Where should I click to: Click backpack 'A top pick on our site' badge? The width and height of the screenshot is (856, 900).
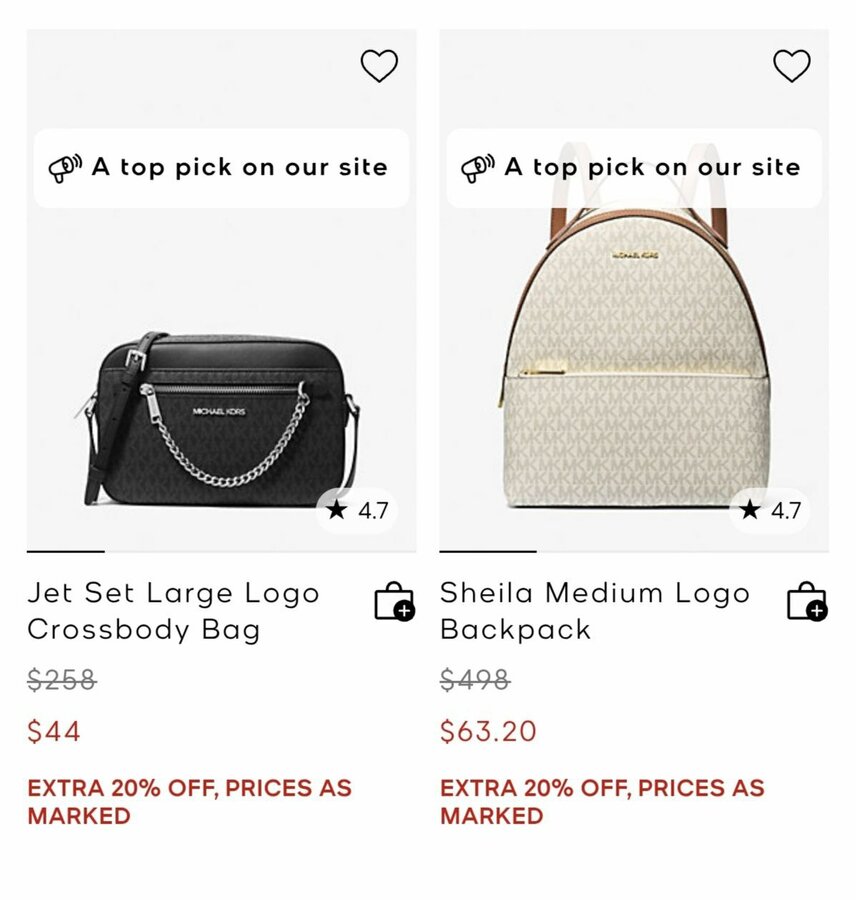pos(634,168)
